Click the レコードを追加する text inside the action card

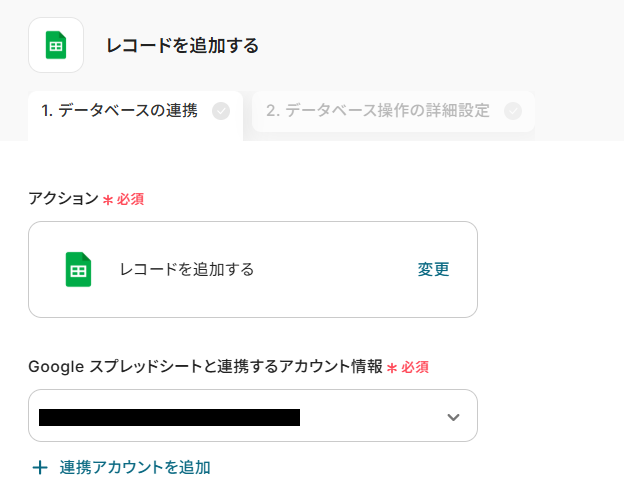187,269
